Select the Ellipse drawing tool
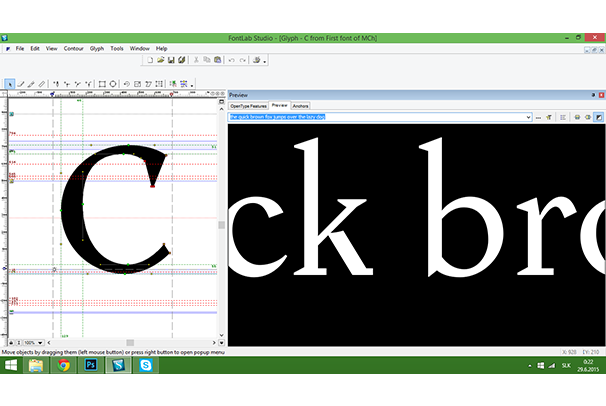Viewport: 606px width, 406px height. click(113, 84)
